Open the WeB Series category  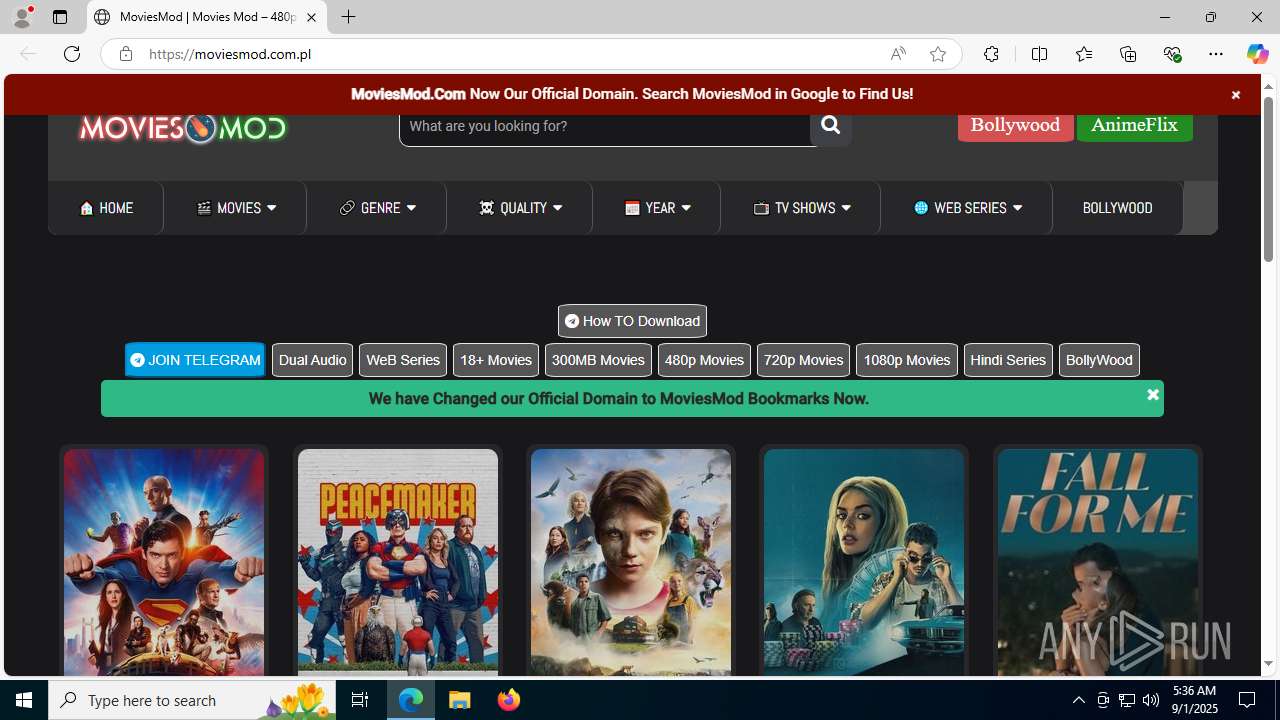[x=403, y=360]
